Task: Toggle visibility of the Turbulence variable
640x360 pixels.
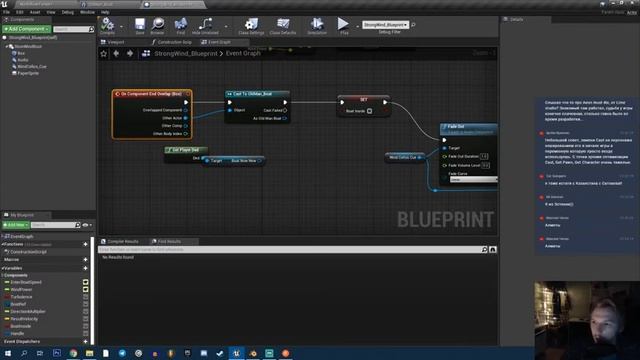Action: pos(86,297)
